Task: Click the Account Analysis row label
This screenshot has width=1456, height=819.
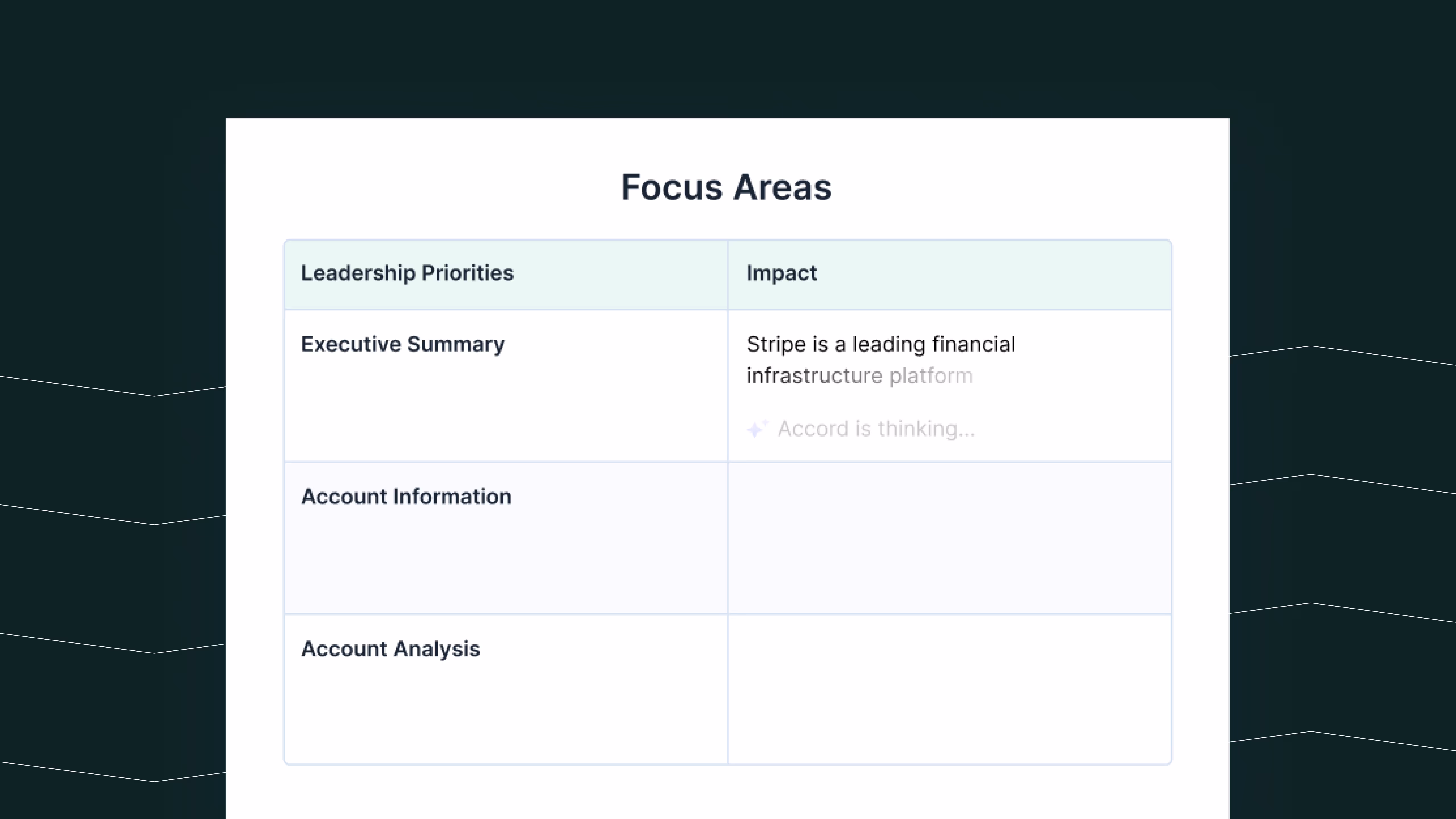Action: [390, 649]
